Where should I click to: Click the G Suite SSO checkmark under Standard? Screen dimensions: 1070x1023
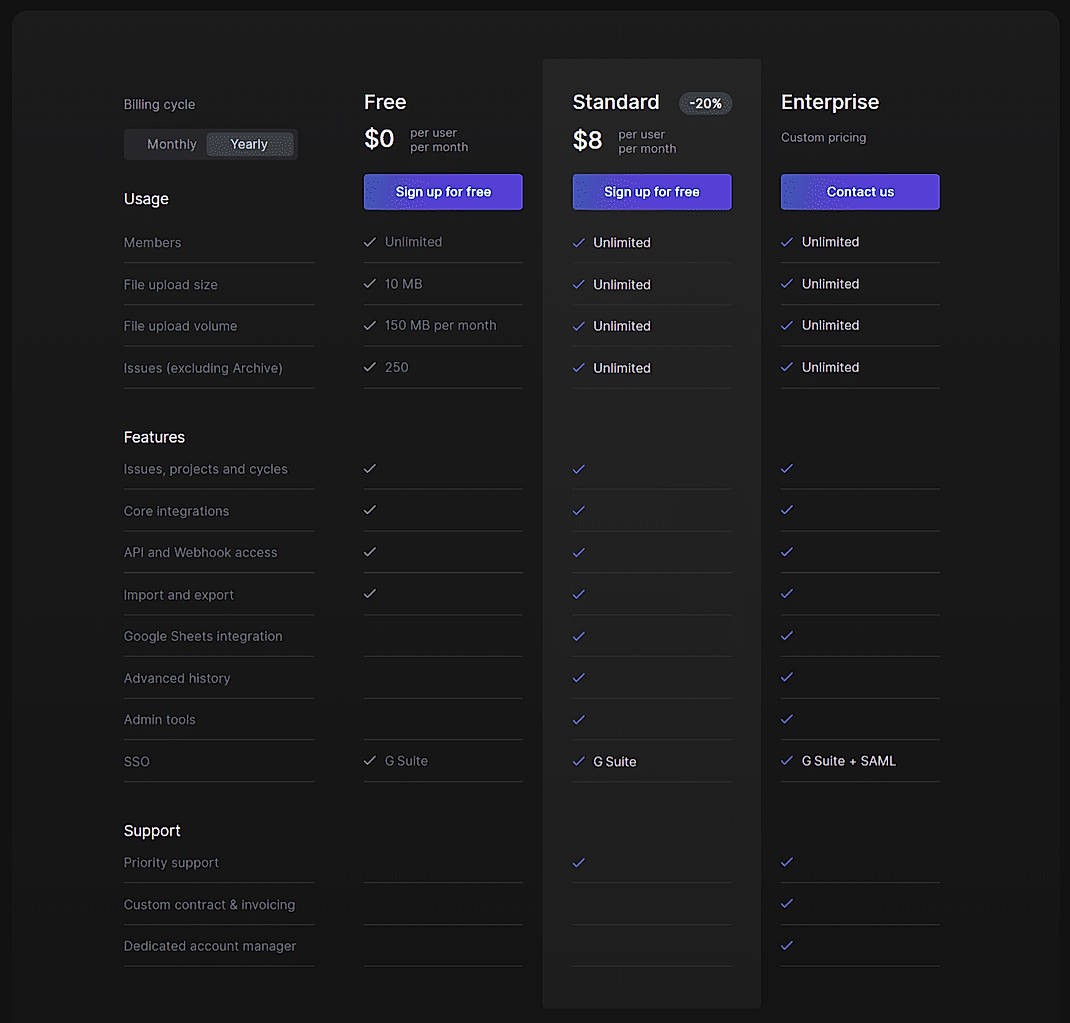[579, 761]
